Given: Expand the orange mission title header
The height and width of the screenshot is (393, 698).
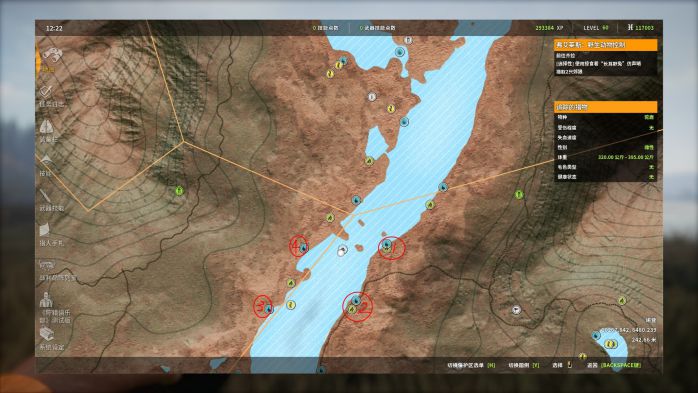Looking at the screenshot, I should coord(605,45).
